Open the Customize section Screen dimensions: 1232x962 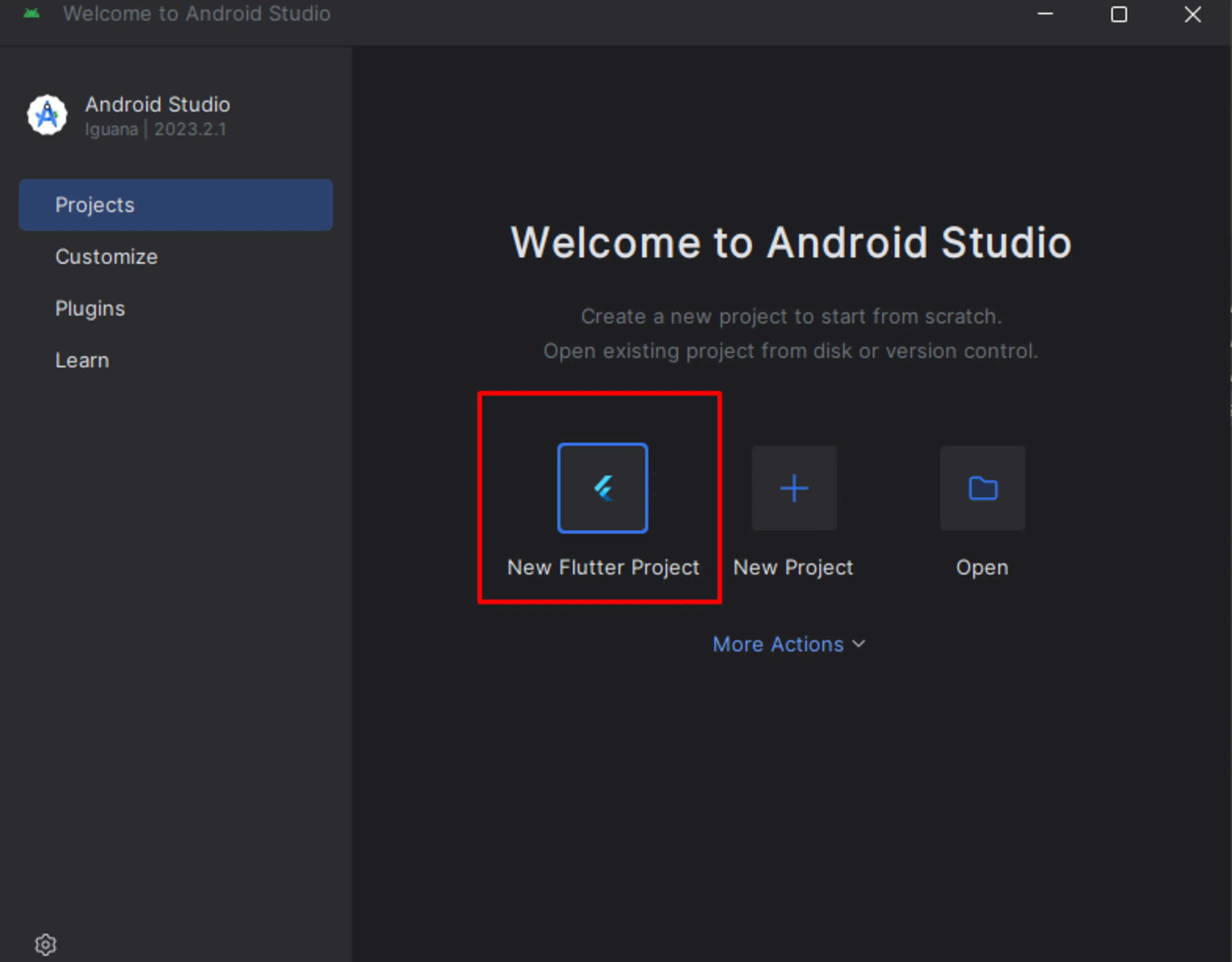[106, 257]
